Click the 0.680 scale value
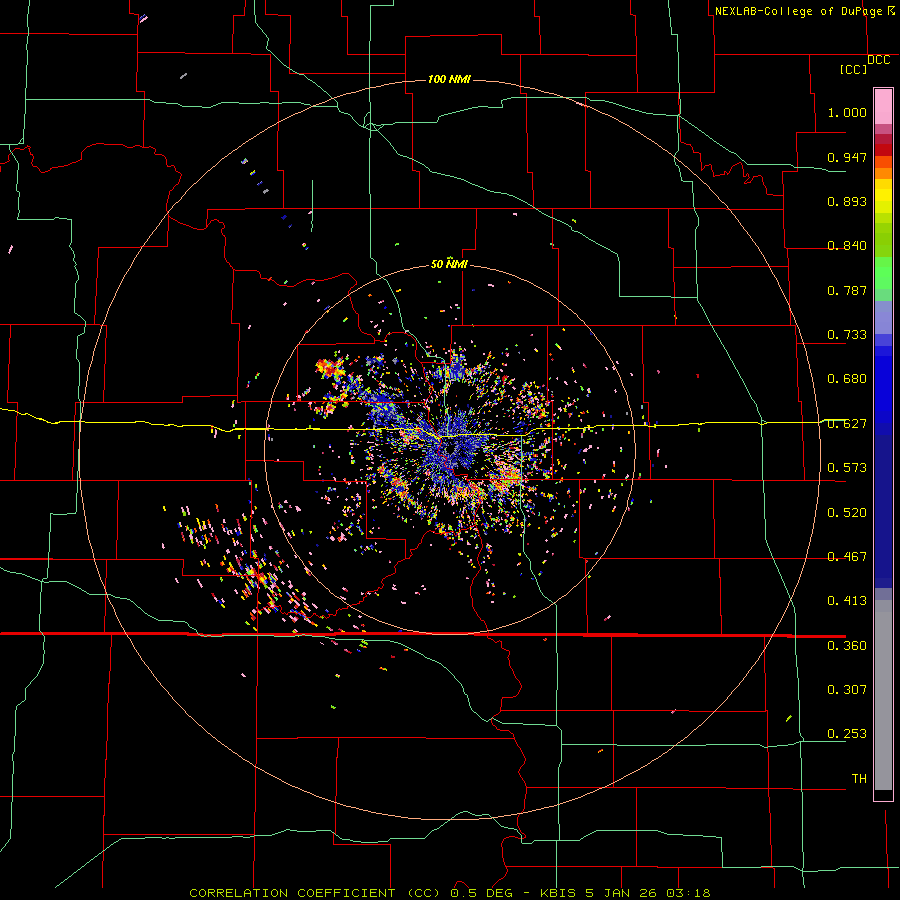900x900 pixels. pos(847,379)
